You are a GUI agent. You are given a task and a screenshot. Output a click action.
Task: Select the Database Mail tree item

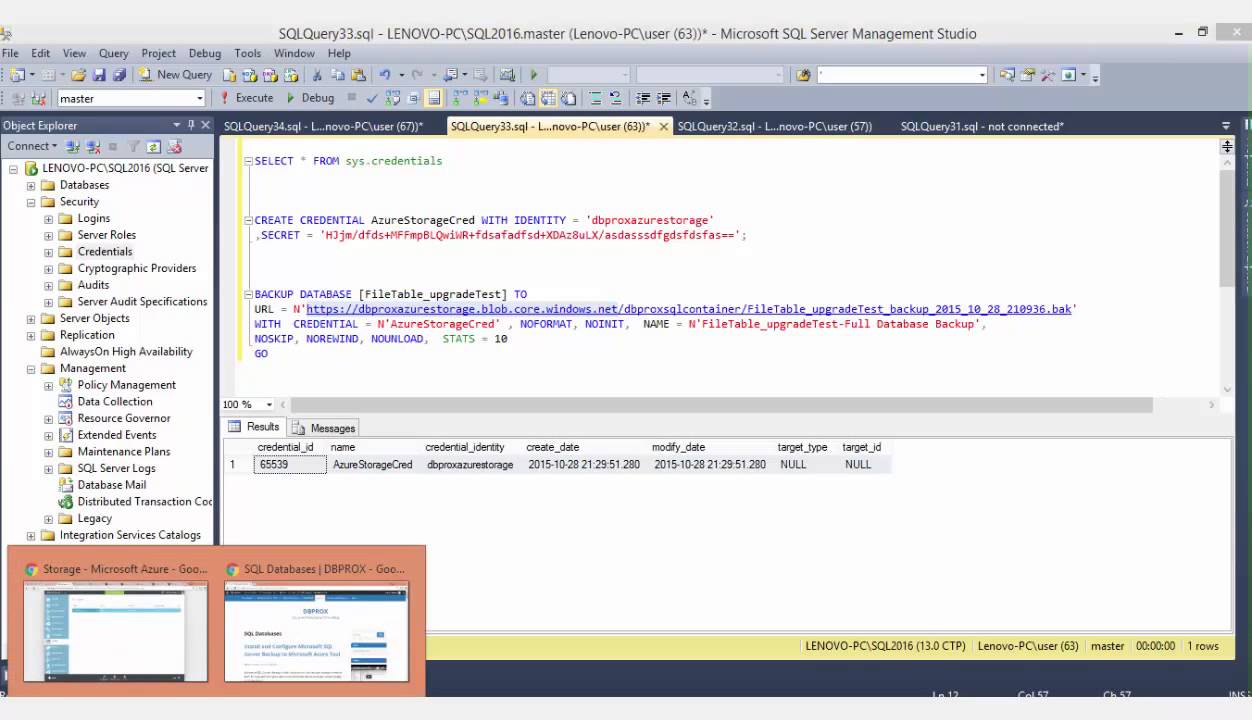(x=111, y=485)
